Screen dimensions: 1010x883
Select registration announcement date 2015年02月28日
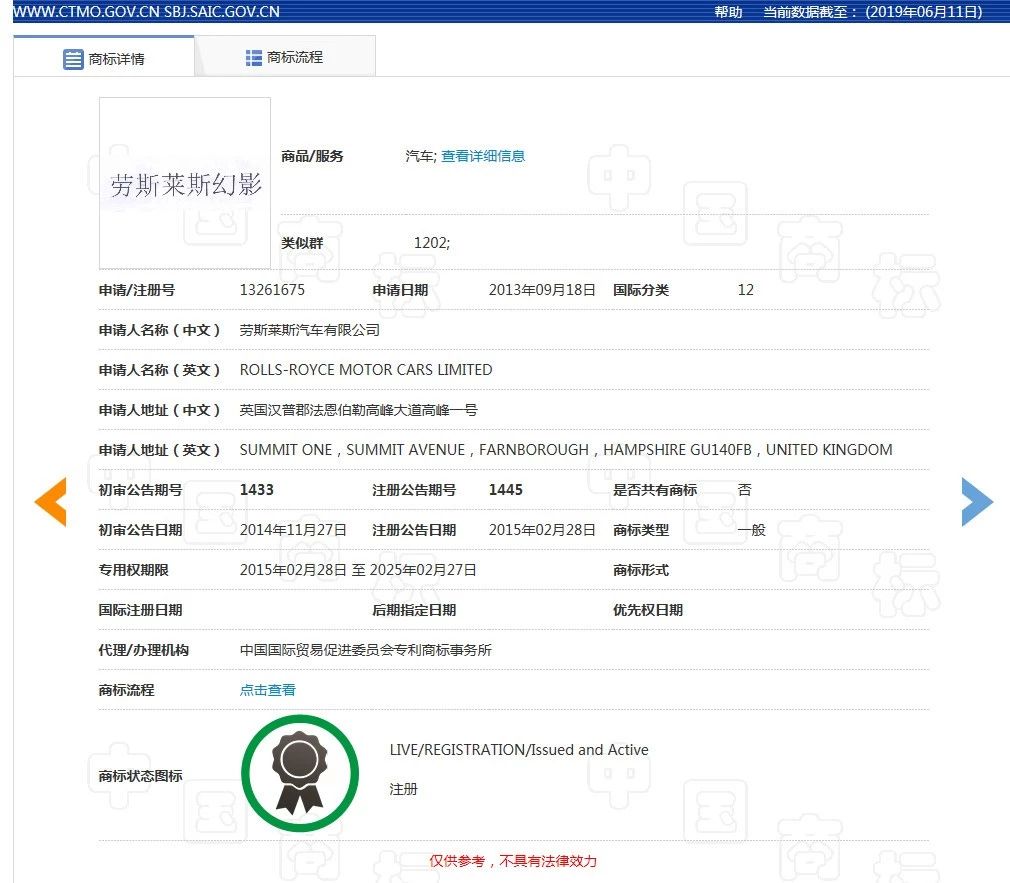(542, 529)
